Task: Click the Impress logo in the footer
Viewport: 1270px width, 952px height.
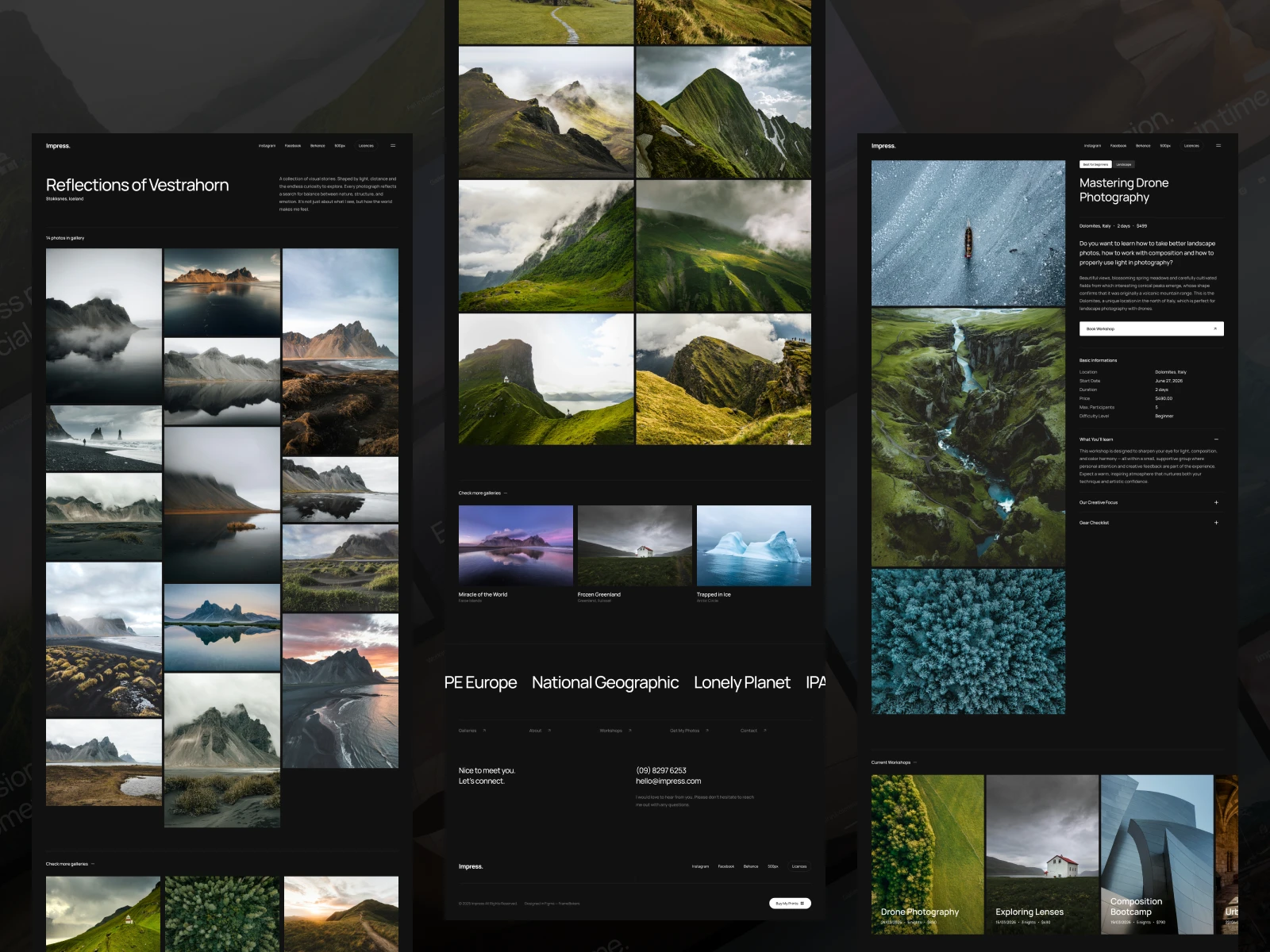Action: pyautogui.click(x=471, y=866)
